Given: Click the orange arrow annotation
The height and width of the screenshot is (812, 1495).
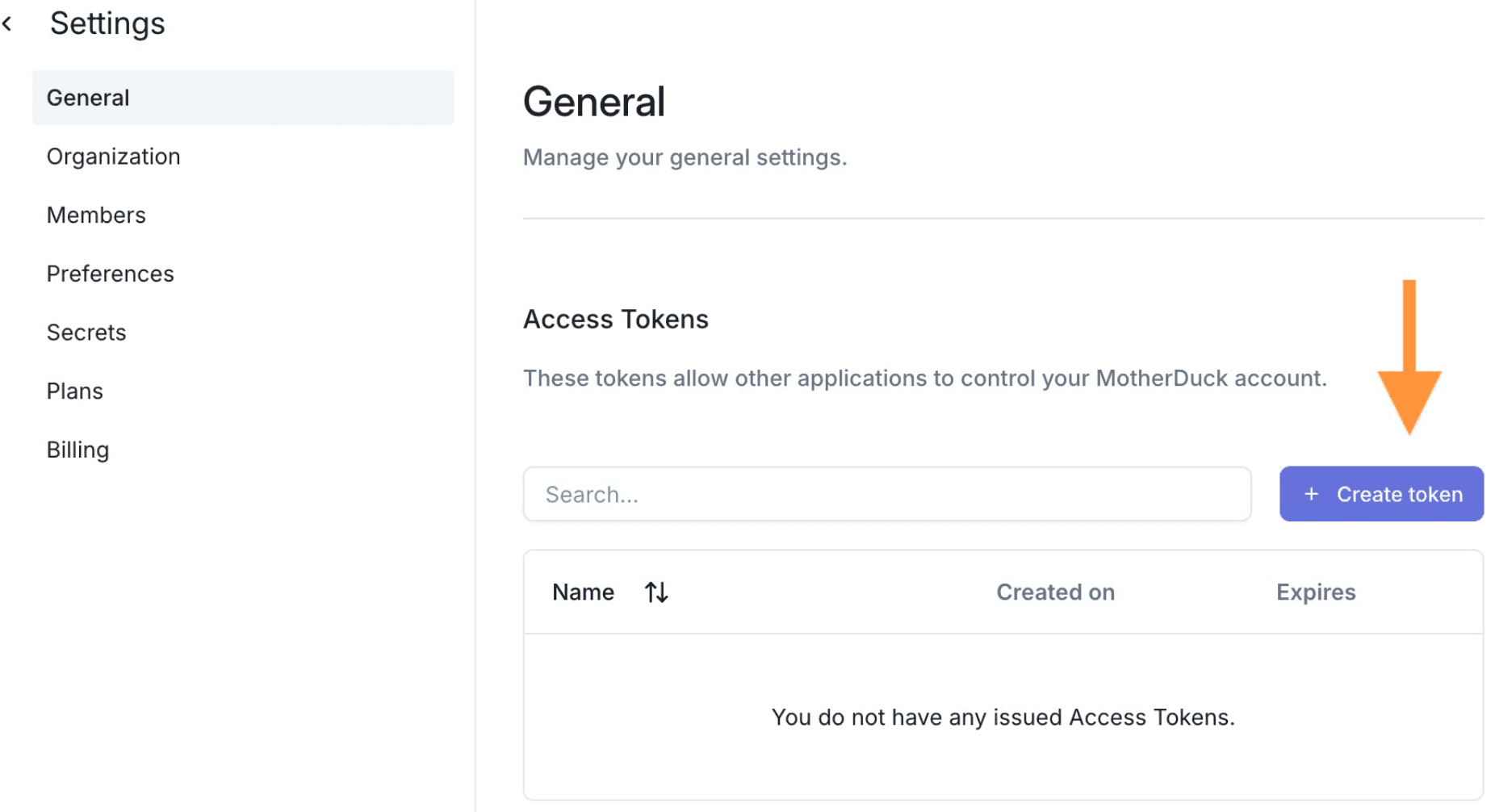Looking at the screenshot, I should point(1409,363).
